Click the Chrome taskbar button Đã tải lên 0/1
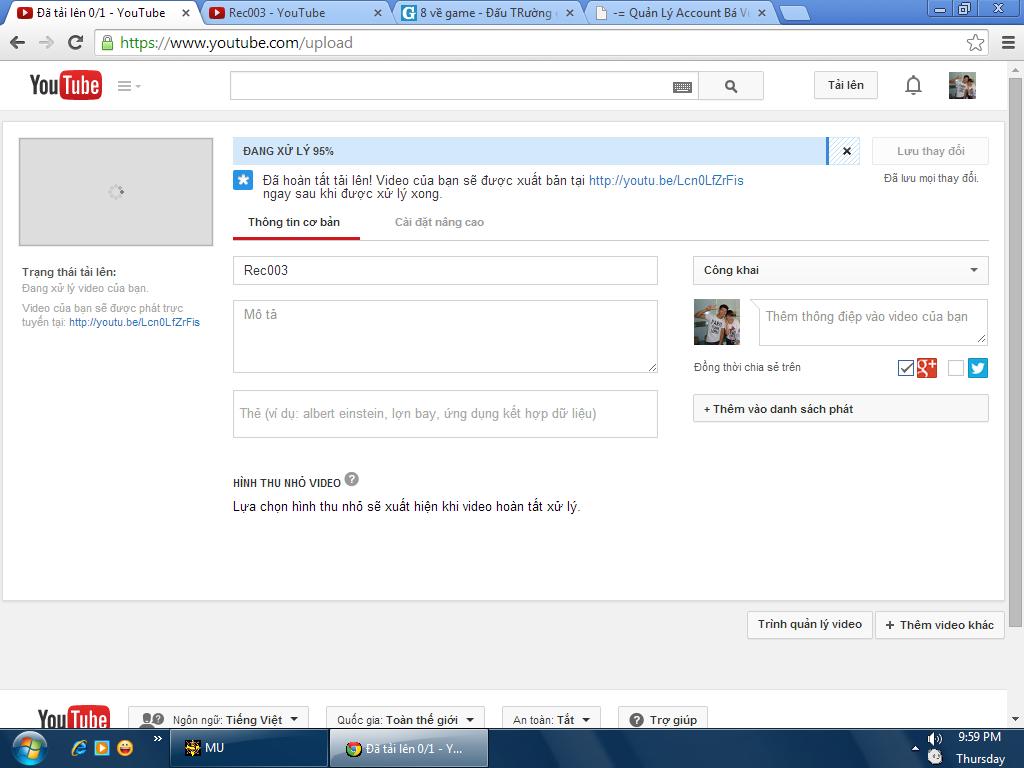 tap(409, 748)
